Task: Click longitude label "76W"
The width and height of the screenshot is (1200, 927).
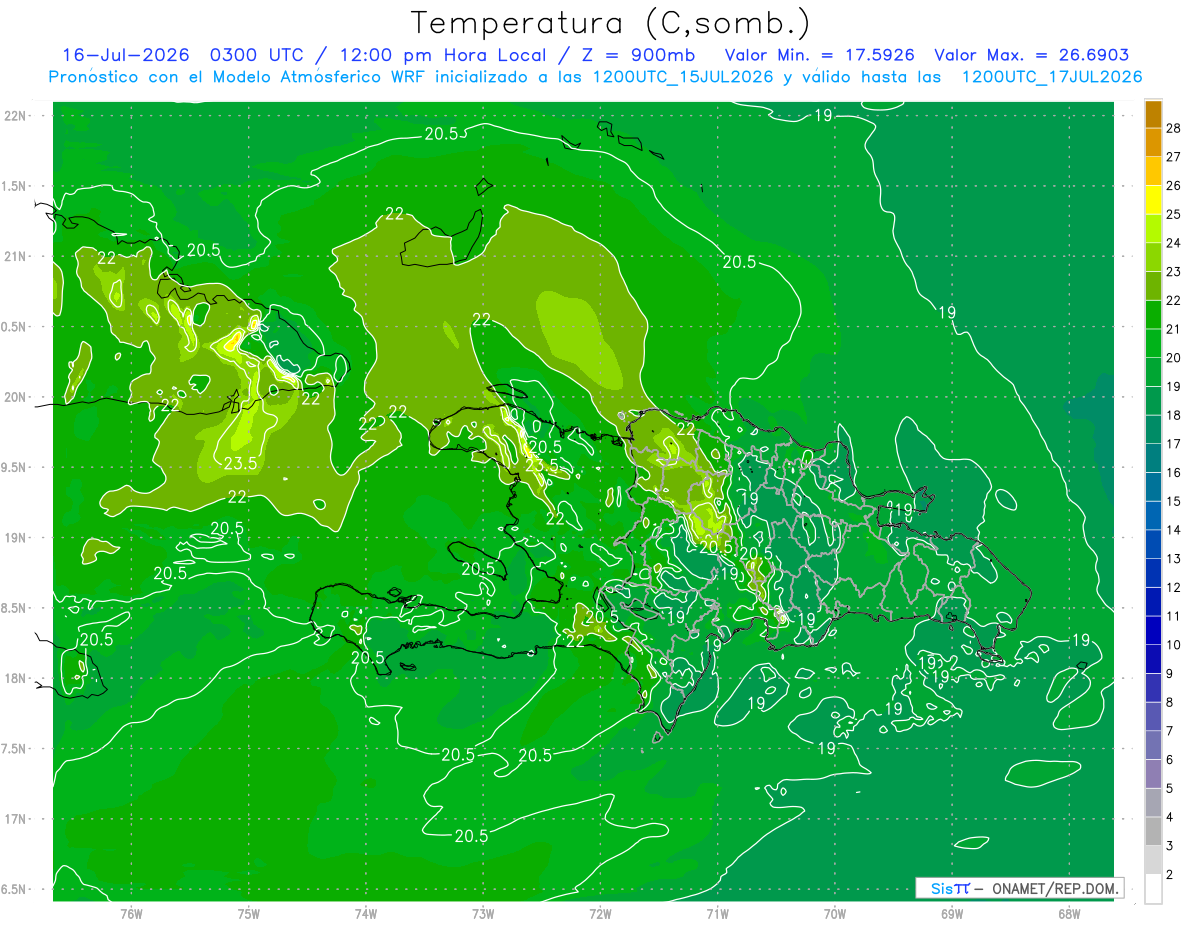Action: click(x=131, y=914)
